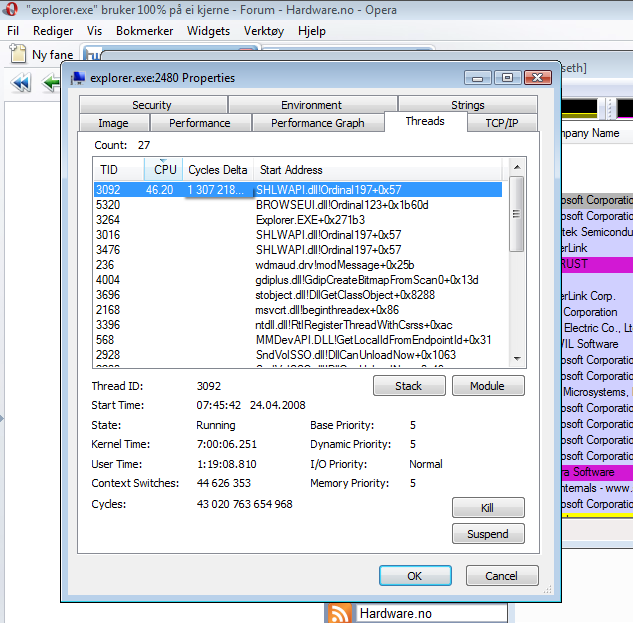Open the Hjelp menu

click(x=312, y=31)
